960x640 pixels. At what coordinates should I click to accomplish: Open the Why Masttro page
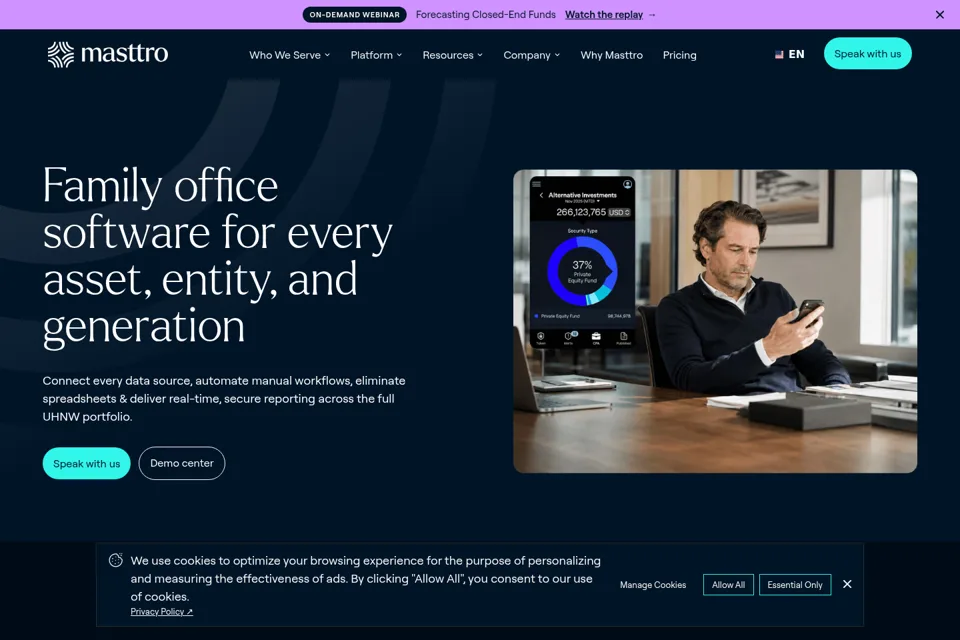click(612, 55)
